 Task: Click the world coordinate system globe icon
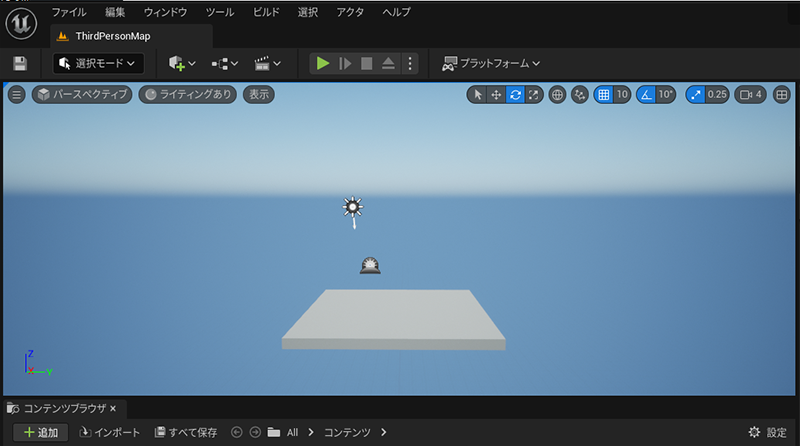pyautogui.click(x=557, y=95)
